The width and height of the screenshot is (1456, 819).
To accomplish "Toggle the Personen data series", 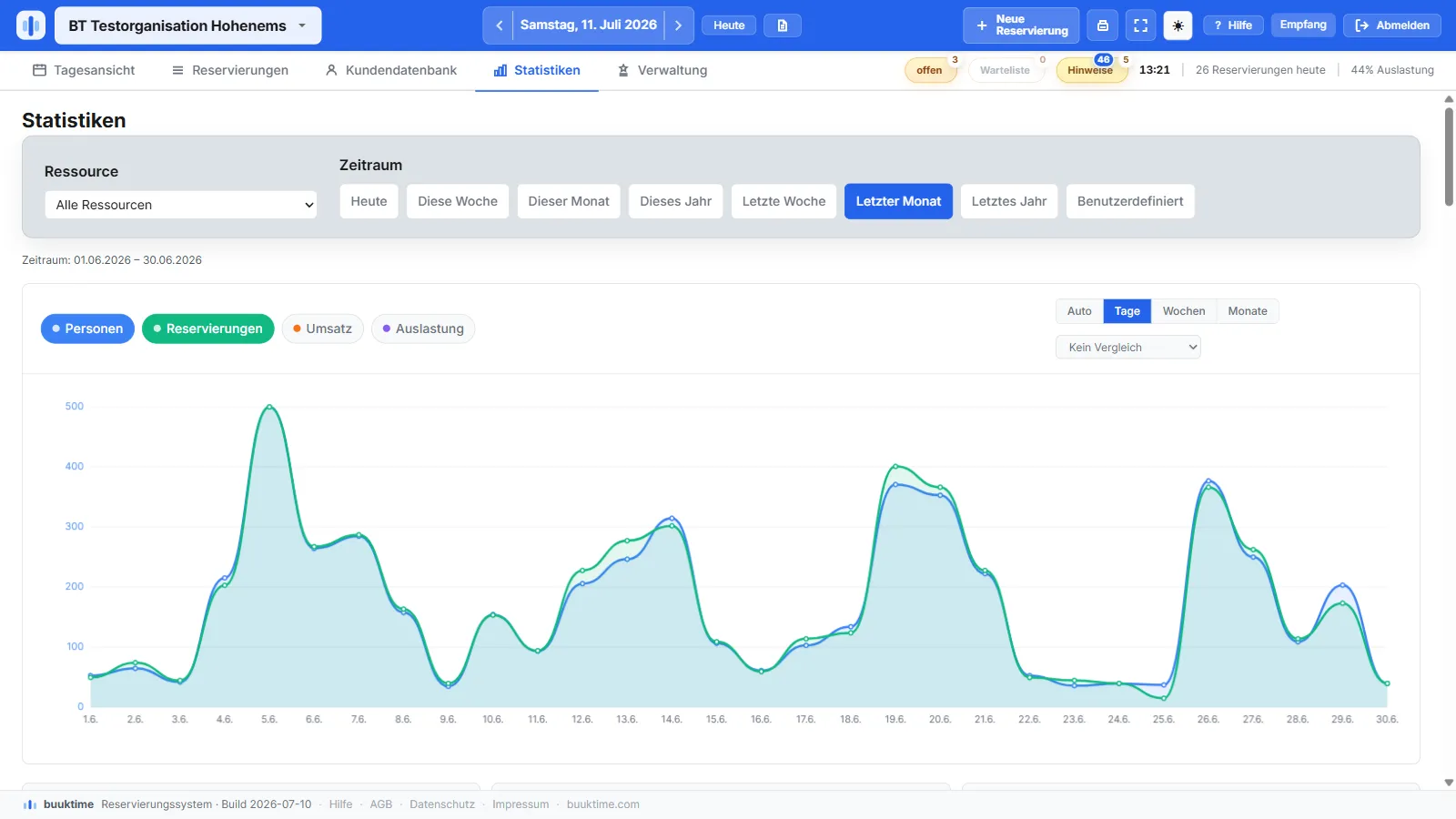I will (x=87, y=329).
